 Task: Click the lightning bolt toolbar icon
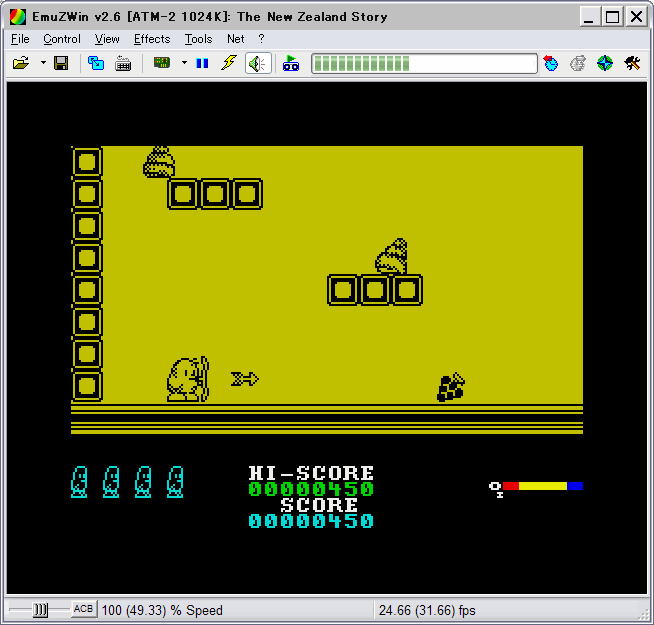(x=229, y=63)
